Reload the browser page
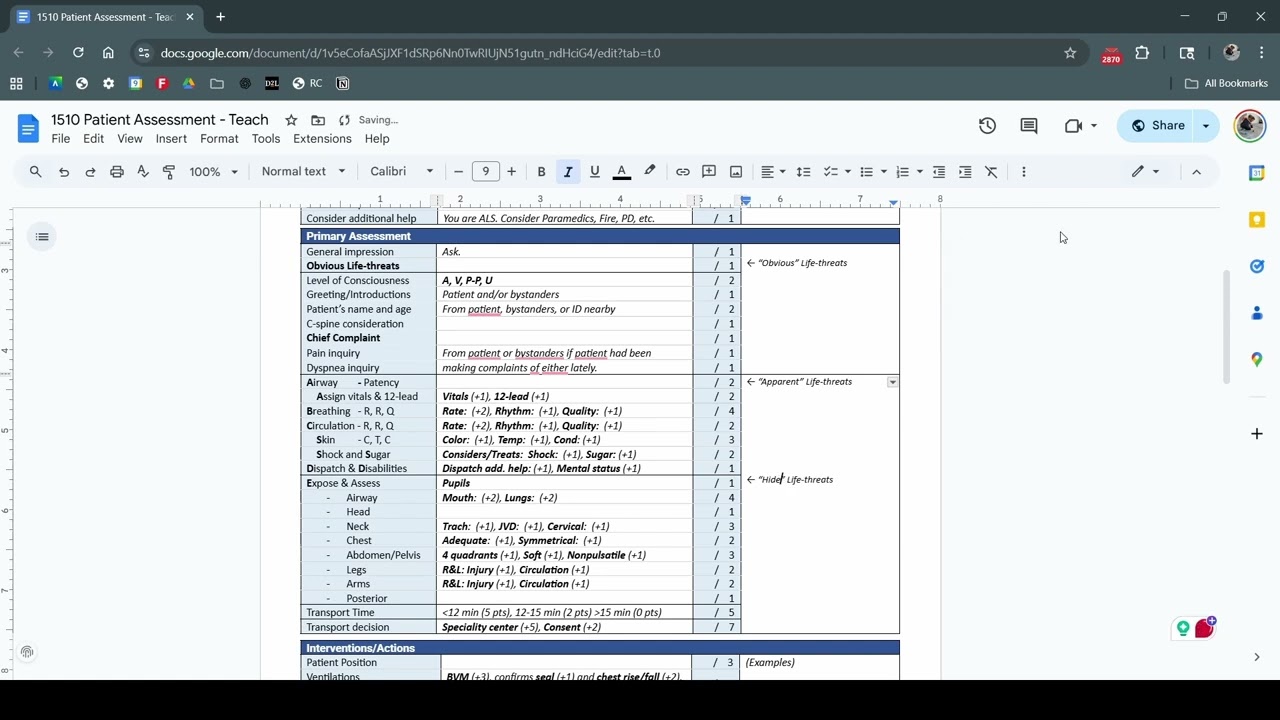 click(78, 53)
